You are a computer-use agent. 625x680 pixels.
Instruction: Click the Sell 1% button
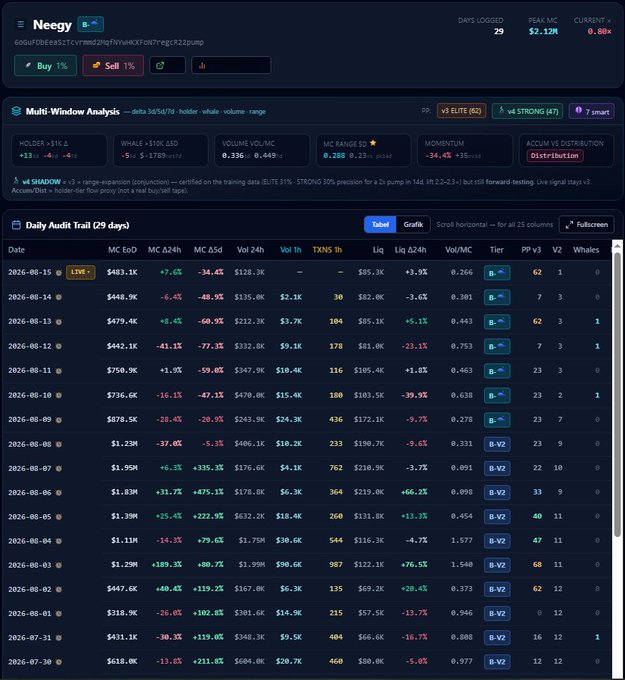(x=113, y=65)
